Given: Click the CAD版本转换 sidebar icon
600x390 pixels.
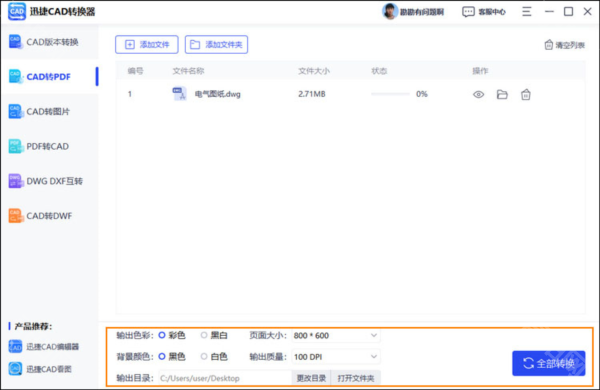Looking at the screenshot, I should [15, 42].
